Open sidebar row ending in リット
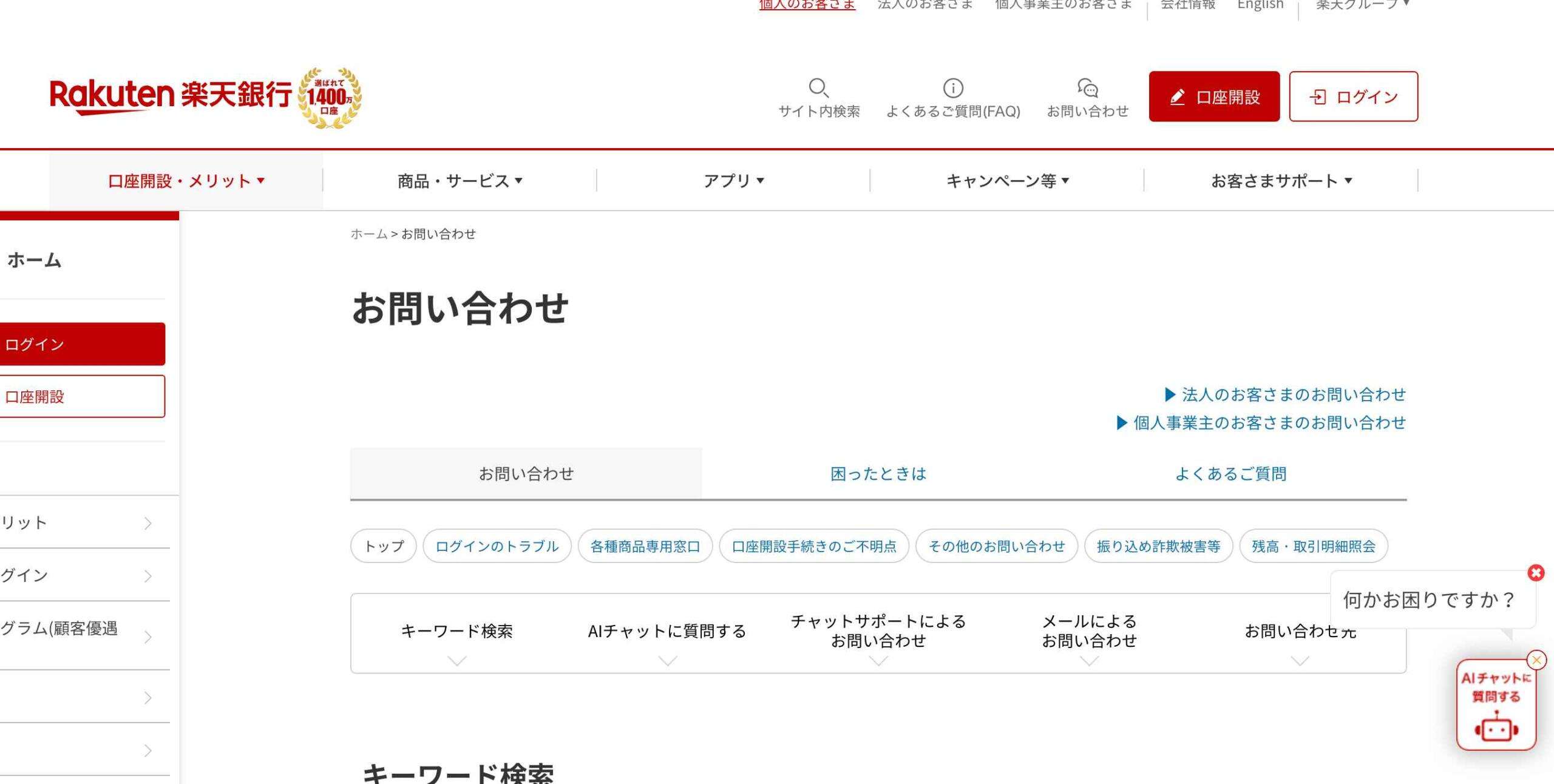 pyautogui.click(x=84, y=522)
